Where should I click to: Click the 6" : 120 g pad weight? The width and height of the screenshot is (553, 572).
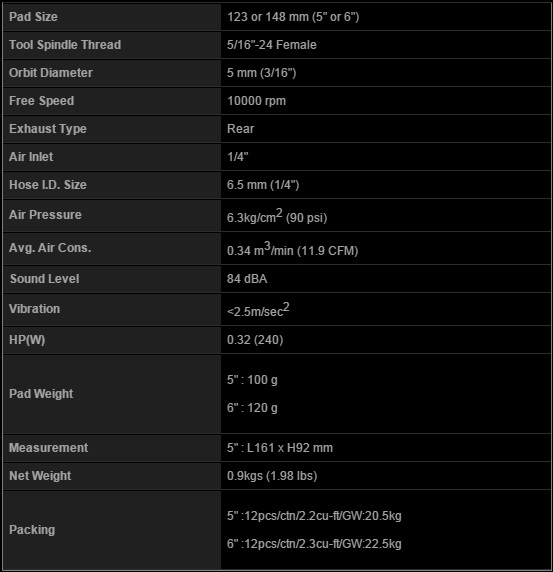pos(252,408)
